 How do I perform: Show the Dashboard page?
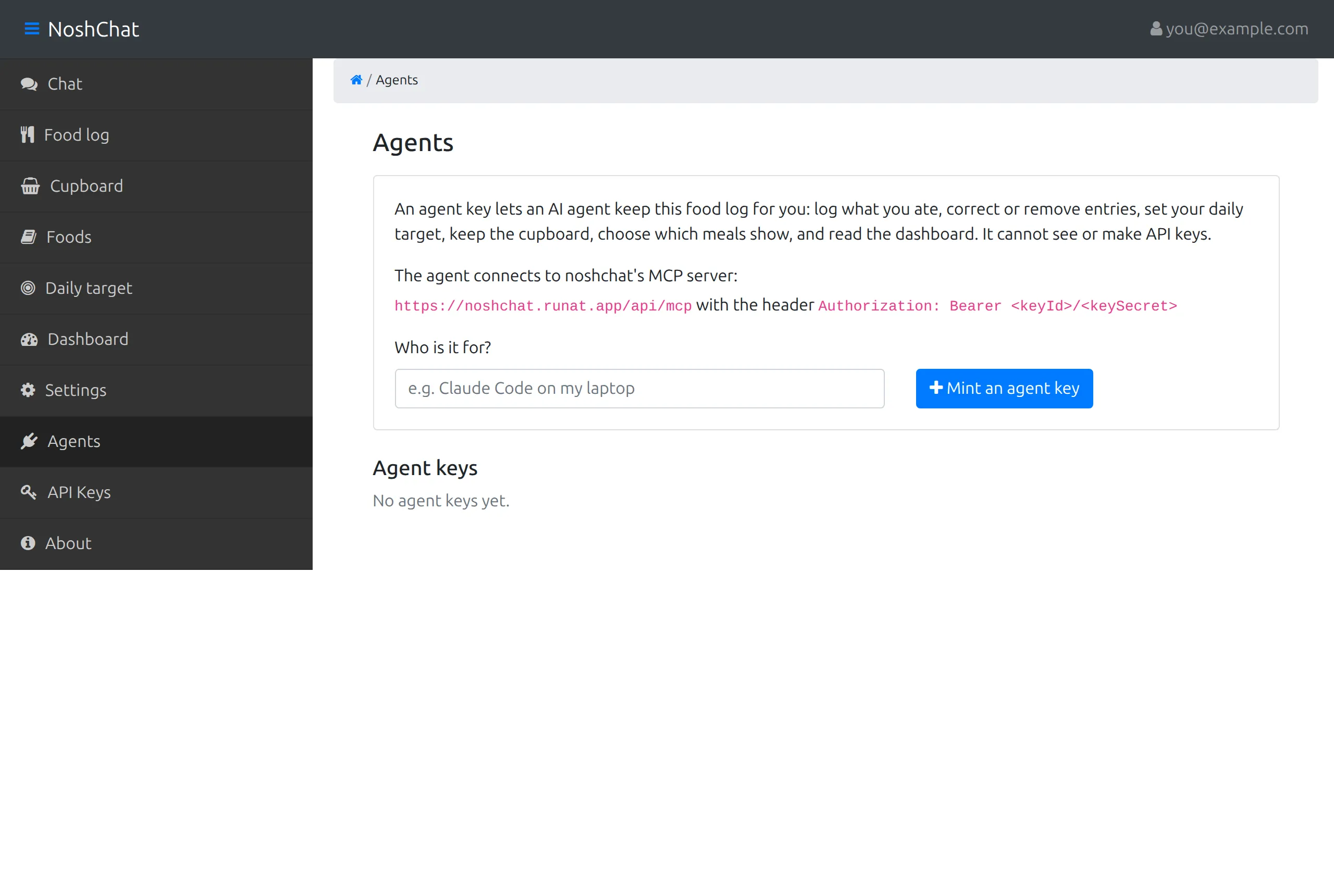[x=156, y=340]
